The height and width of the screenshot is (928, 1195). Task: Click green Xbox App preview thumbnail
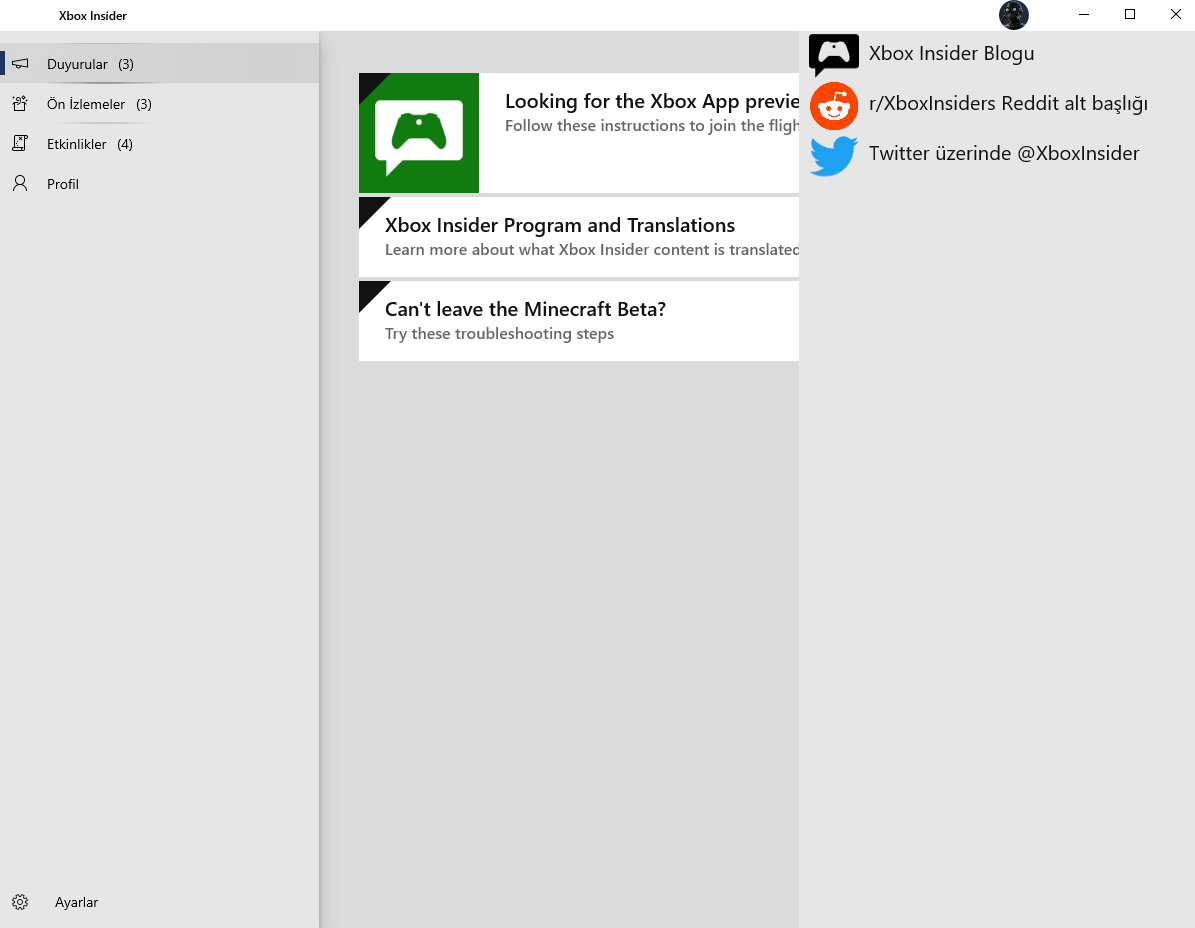tap(418, 133)
